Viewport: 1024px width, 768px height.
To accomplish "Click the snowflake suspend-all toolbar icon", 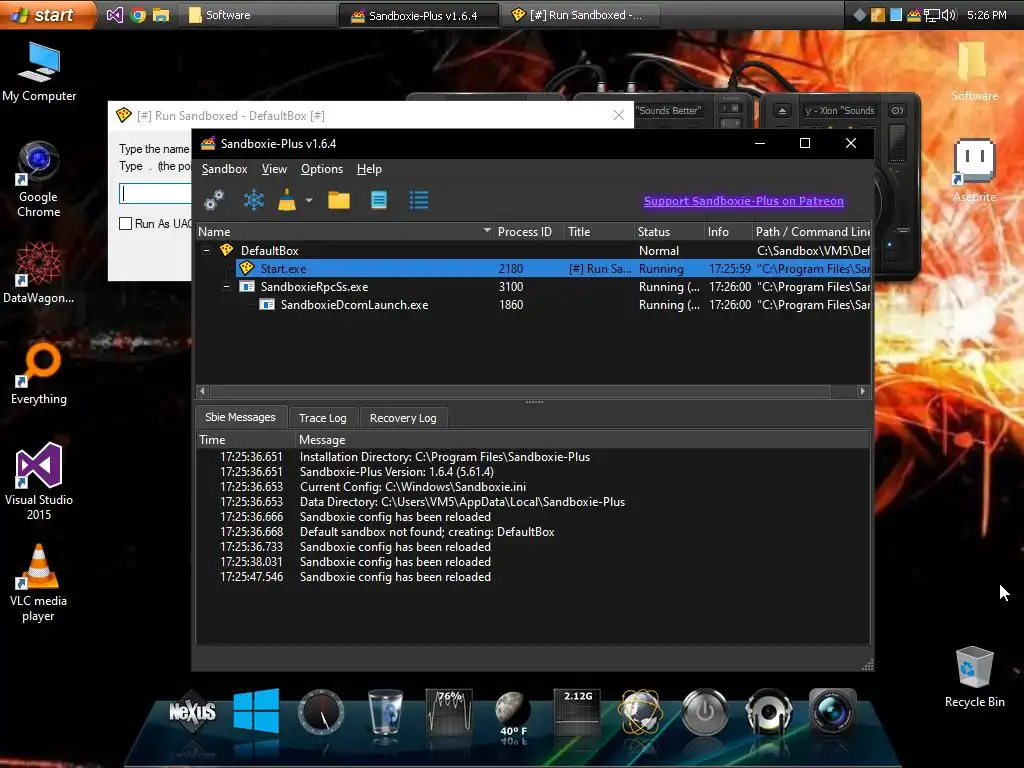I will (x=253, y=200).
